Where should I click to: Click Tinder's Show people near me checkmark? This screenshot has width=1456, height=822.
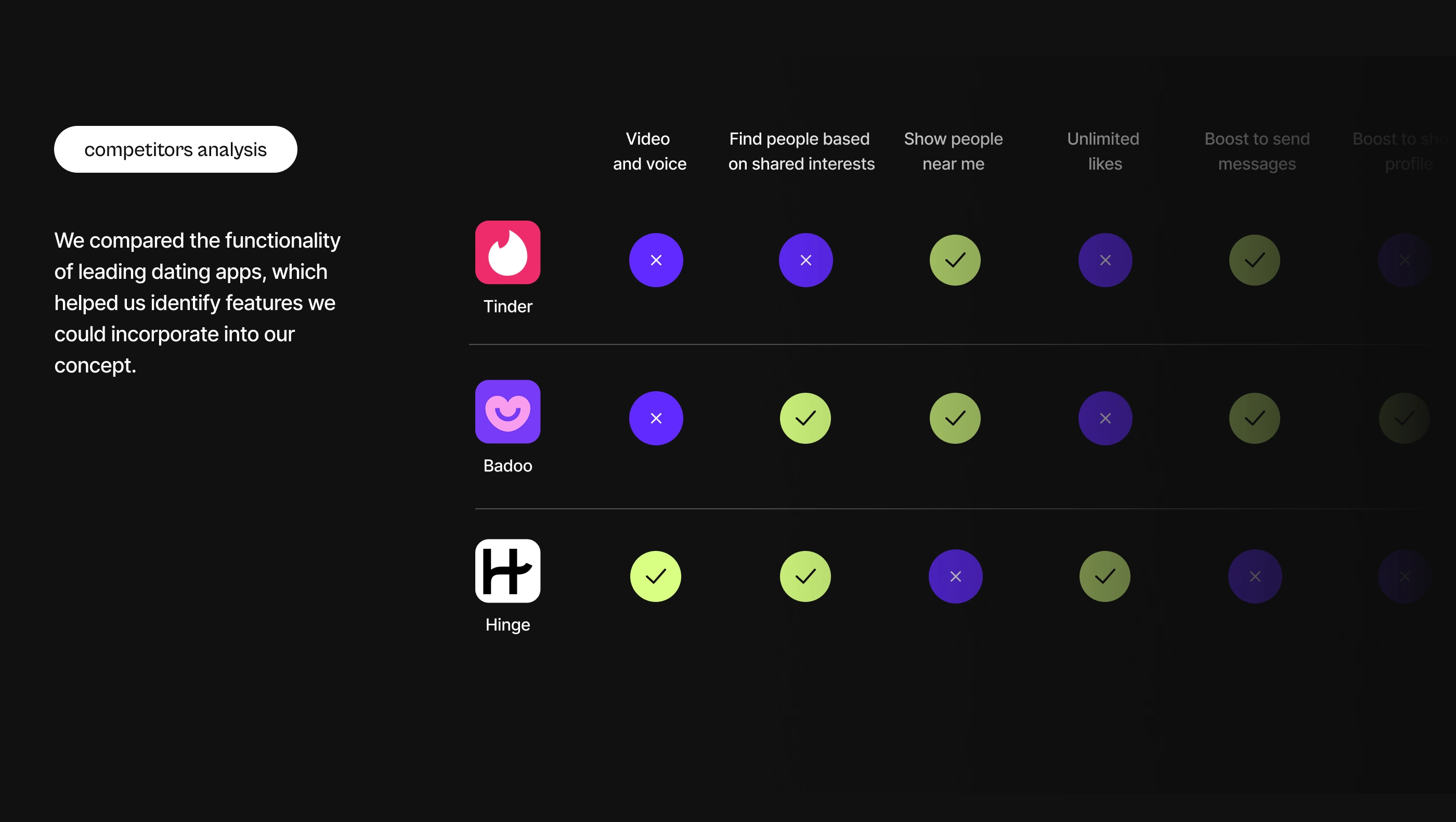[x=955, y=260]
